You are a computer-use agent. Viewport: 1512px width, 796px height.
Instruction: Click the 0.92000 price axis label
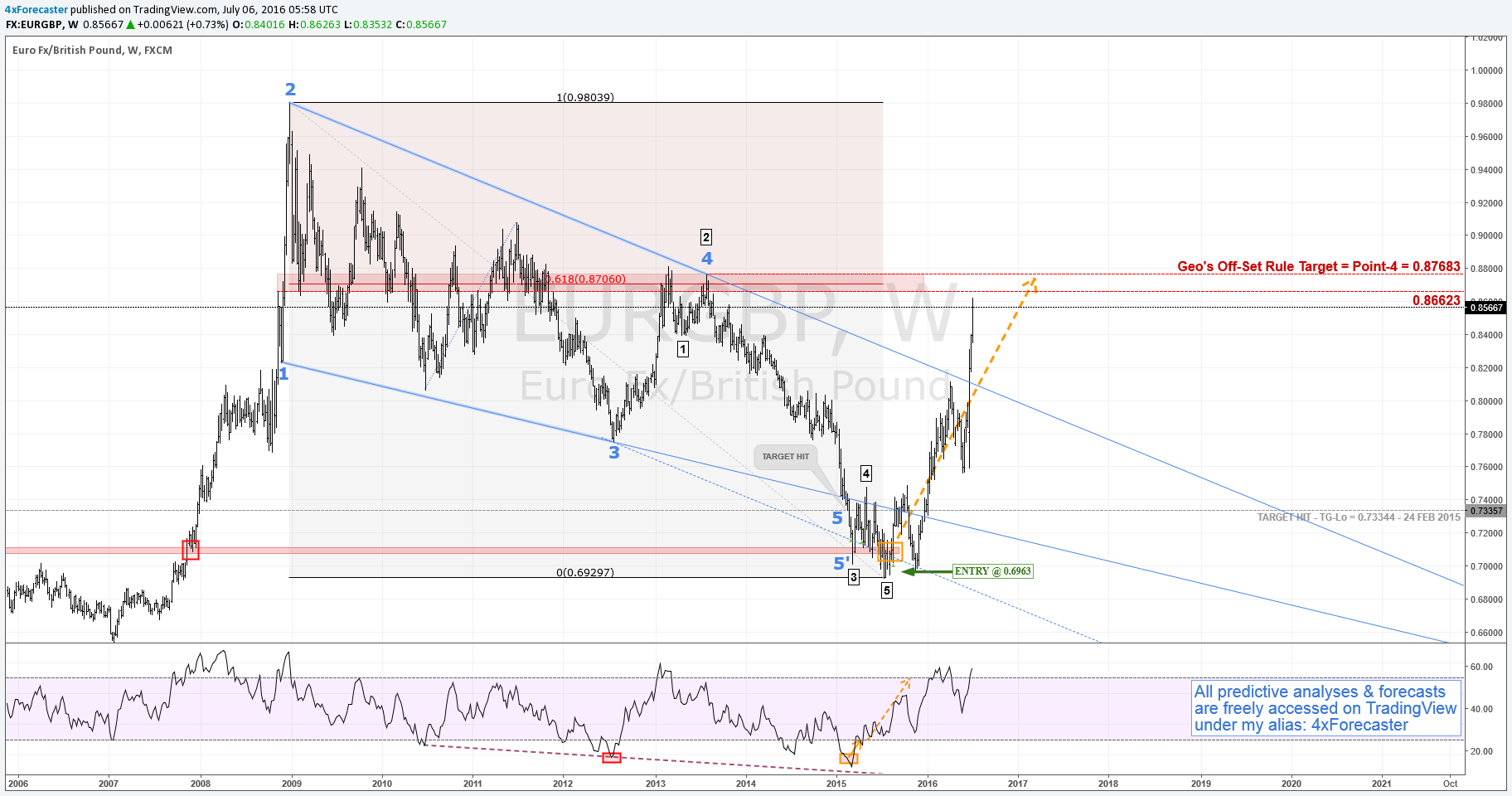tap(1486, 203)
